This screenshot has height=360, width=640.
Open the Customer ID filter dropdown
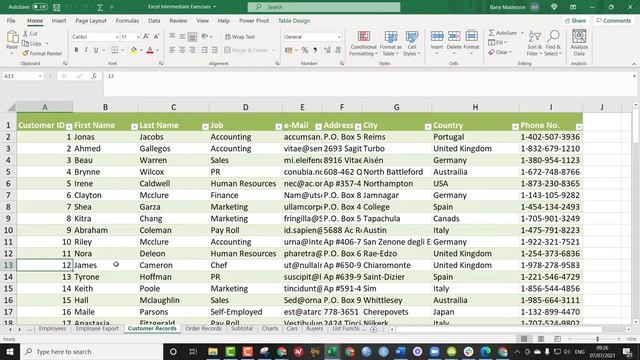click(x=69, y=127)
